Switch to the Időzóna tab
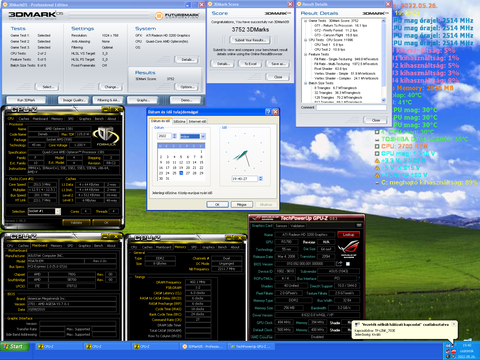The image size is (480, 360). (179, 121)
